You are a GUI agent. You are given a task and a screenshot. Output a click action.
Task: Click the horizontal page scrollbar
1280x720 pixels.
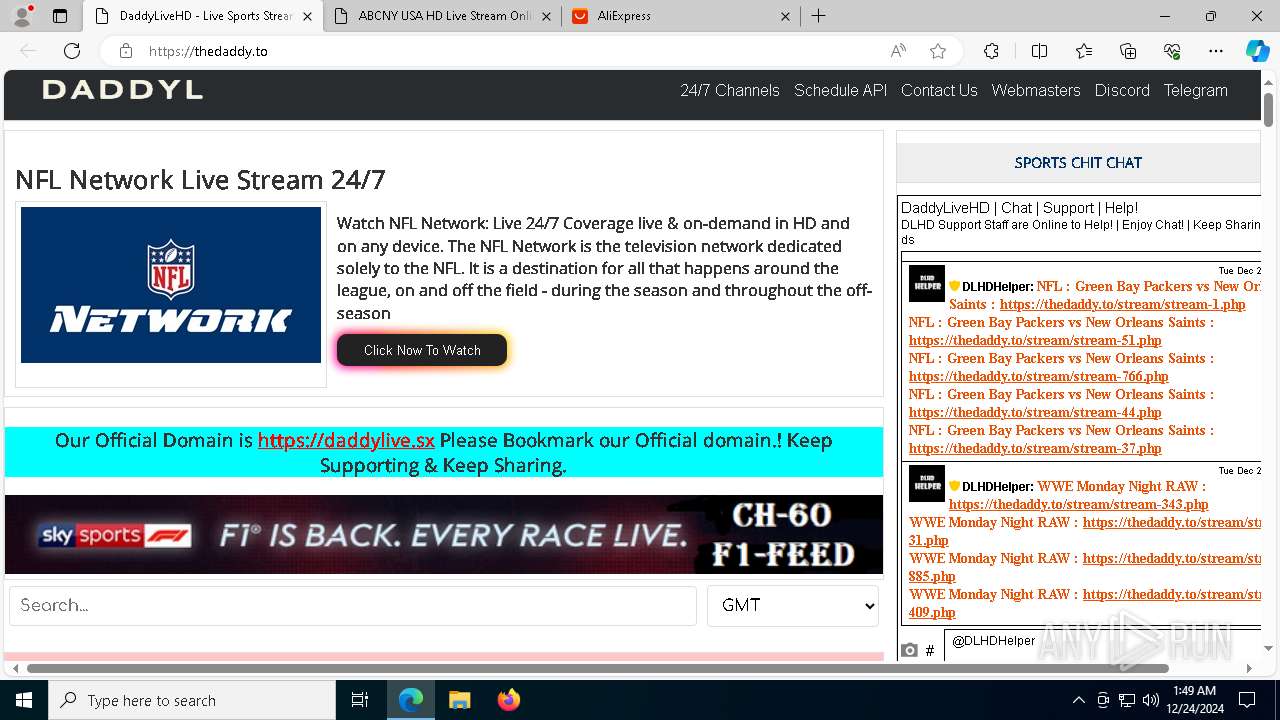click(598, 668)
